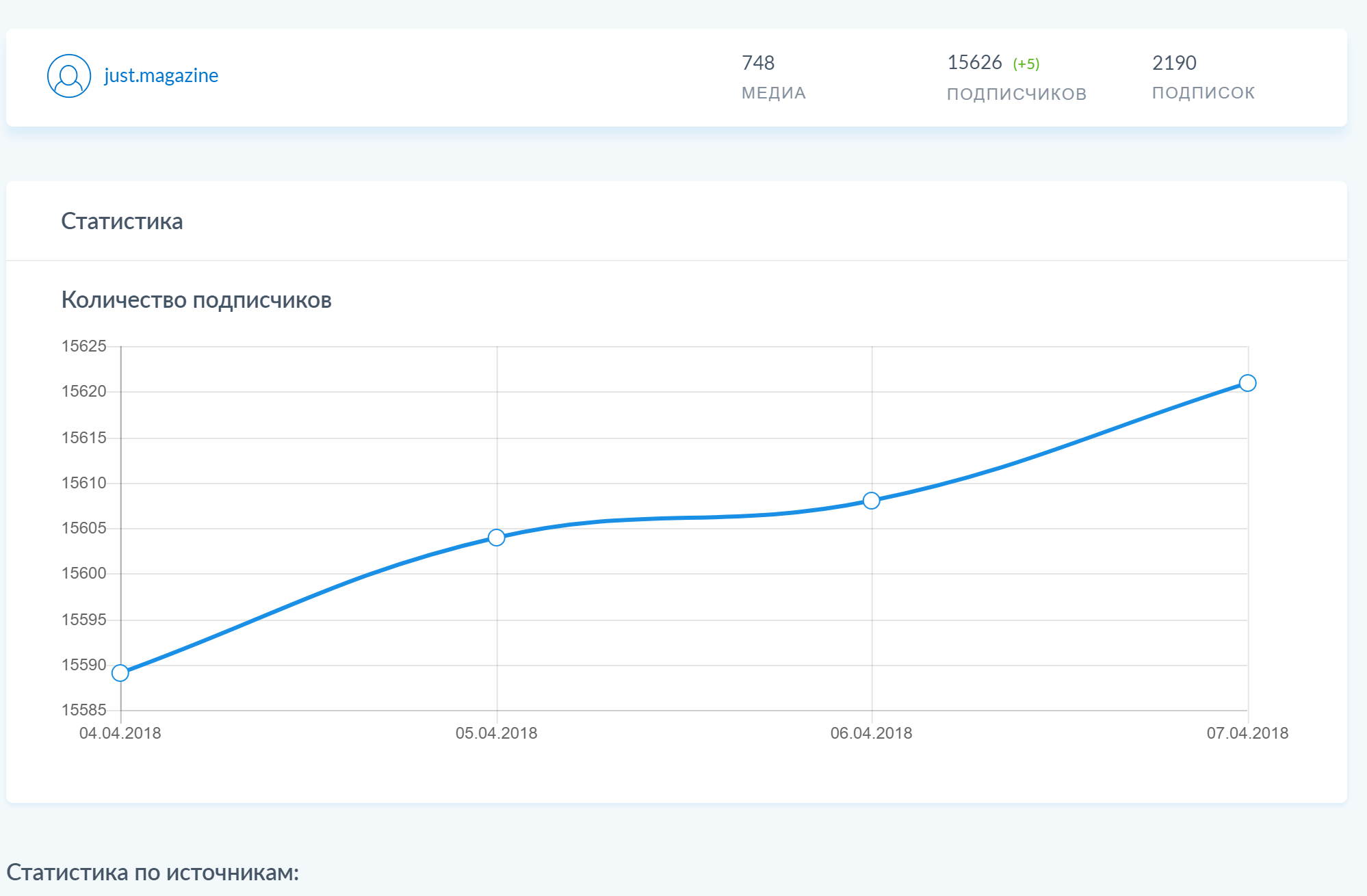Select the 04.04.2018 chart data point
This screenshot has height=896, width=1367.
point(120,673)
